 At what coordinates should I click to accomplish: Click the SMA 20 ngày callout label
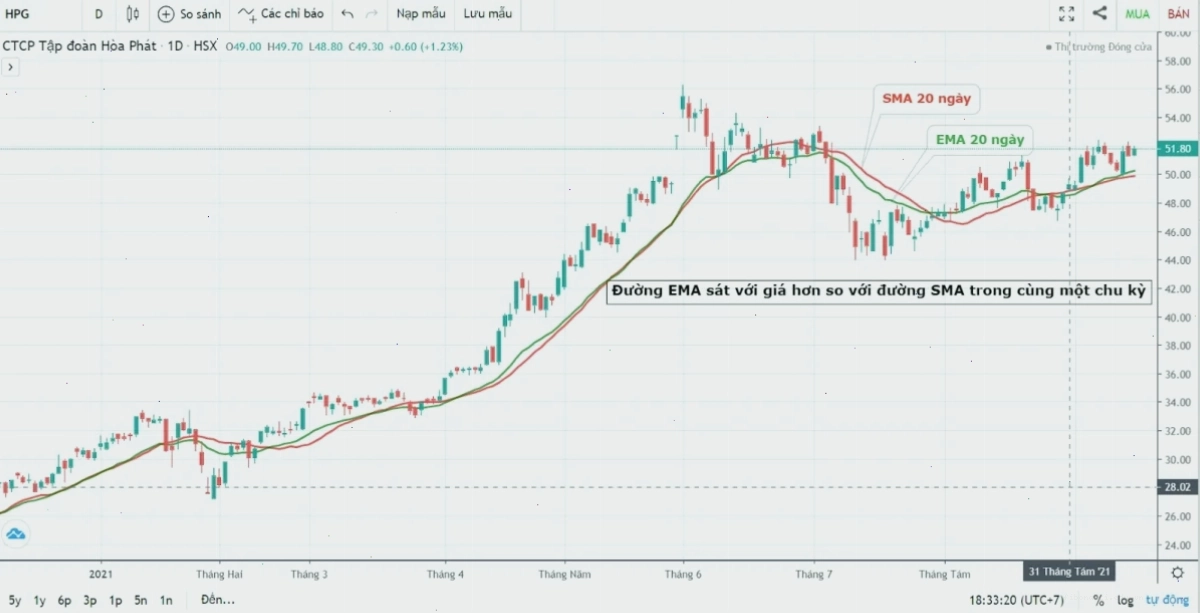tap(926, 99)
